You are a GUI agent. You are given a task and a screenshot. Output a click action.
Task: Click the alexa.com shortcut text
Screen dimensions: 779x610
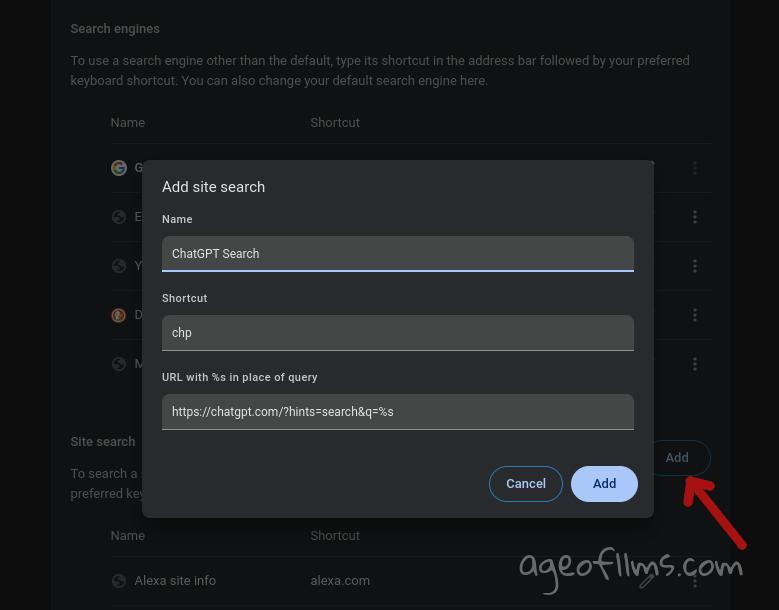tap(340, 581)
